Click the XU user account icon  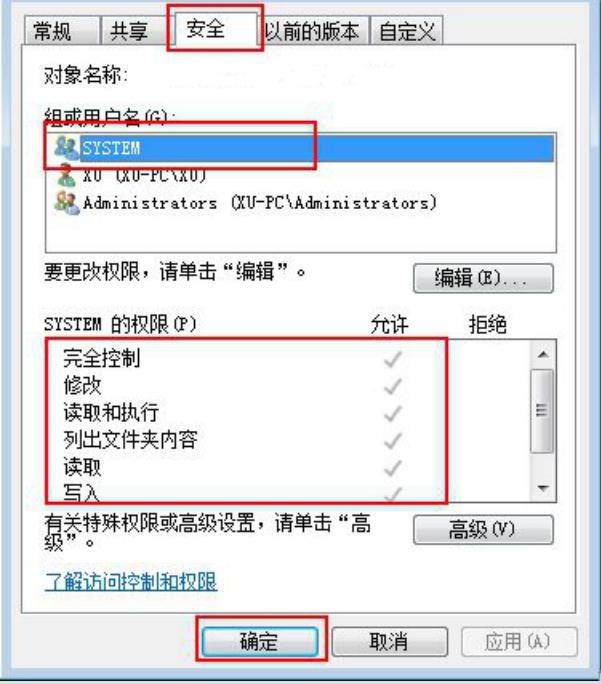coord(66,175)
